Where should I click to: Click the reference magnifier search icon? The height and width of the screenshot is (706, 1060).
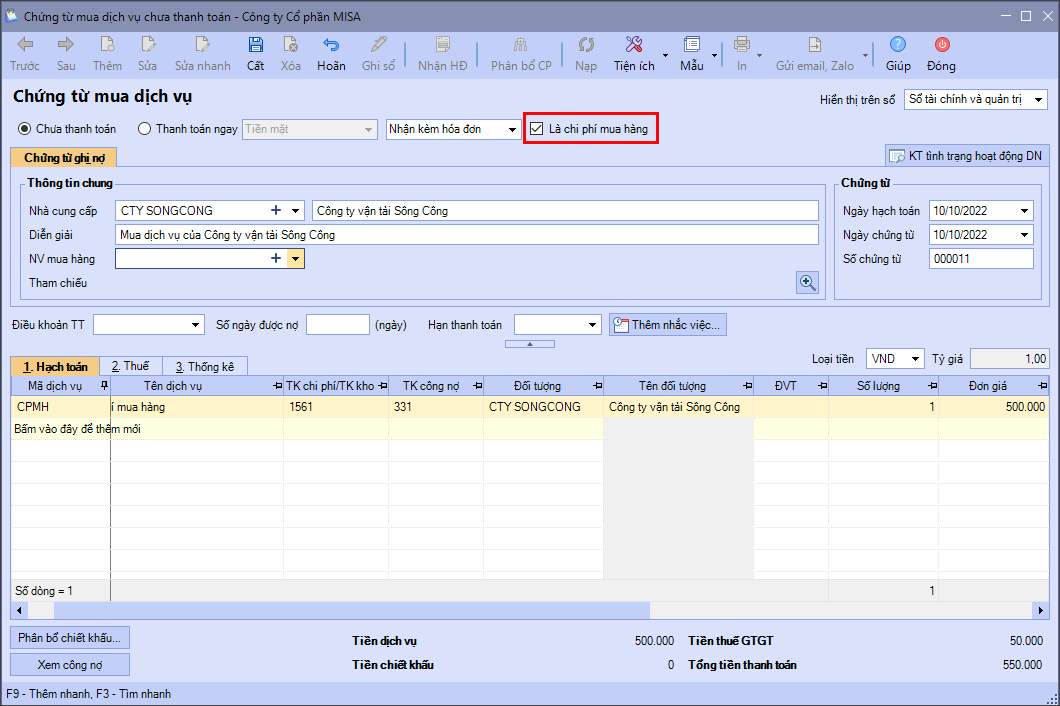807,282
